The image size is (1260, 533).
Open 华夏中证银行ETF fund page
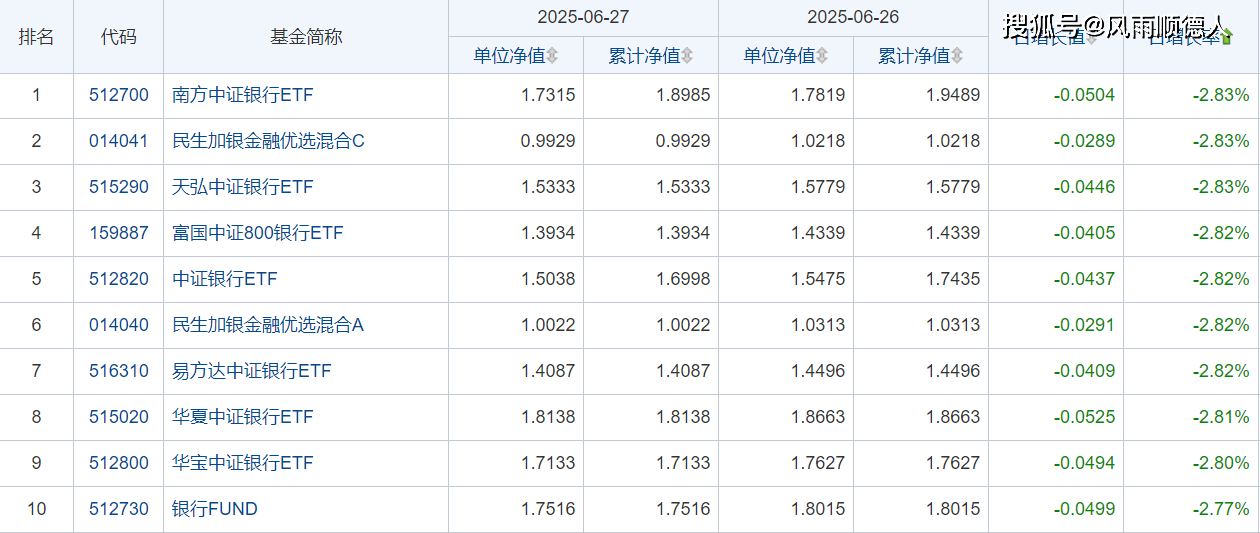[243, 418]
